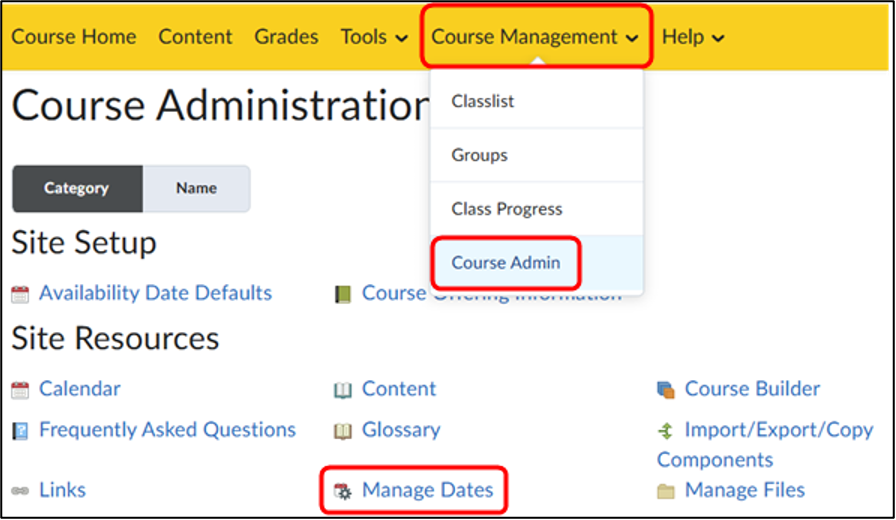Click the Frequently Asked Questions icon
Viewport: 896px width, 520px height.
click(x=20, y=431)
